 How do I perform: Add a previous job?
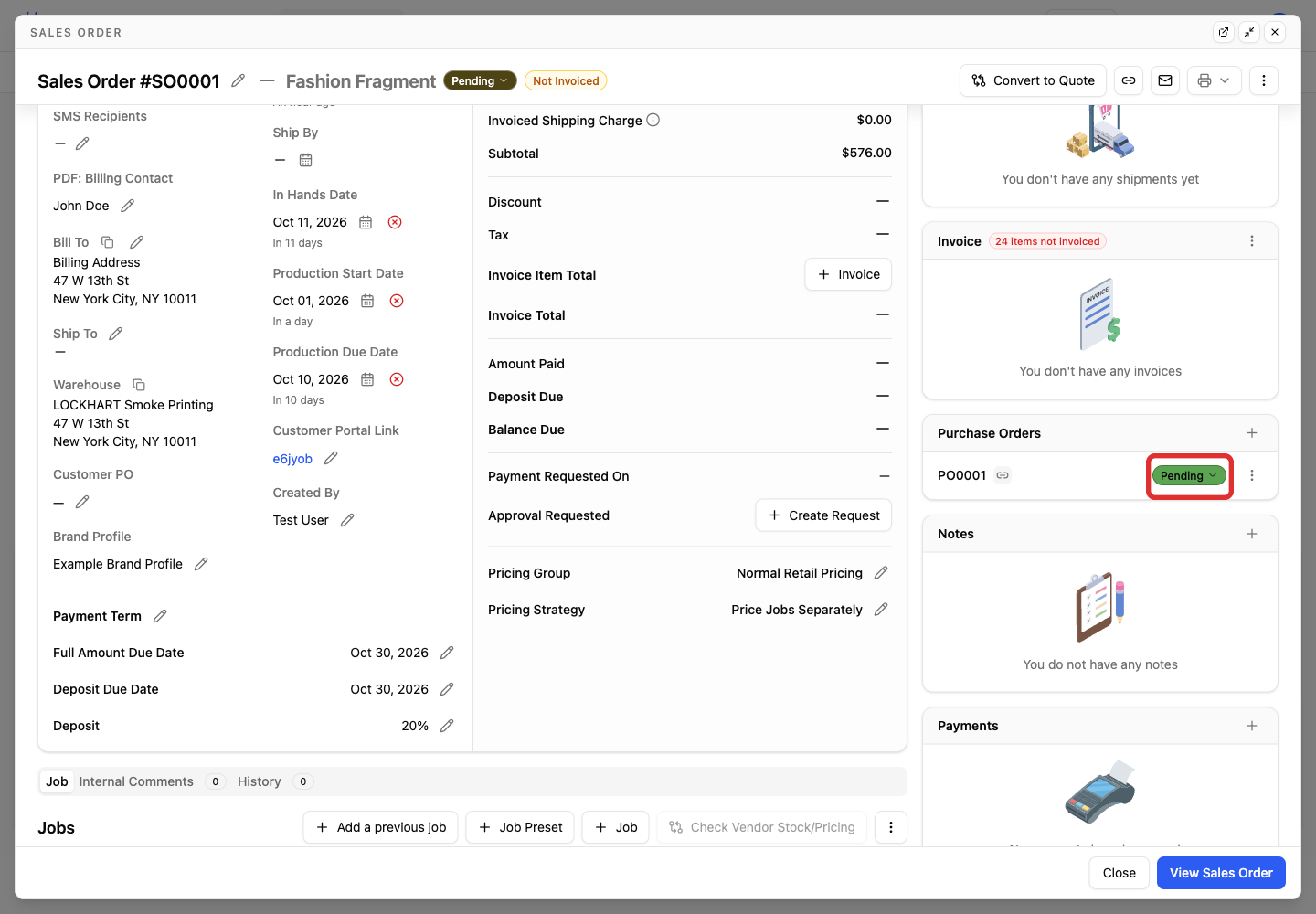point(380,827)
